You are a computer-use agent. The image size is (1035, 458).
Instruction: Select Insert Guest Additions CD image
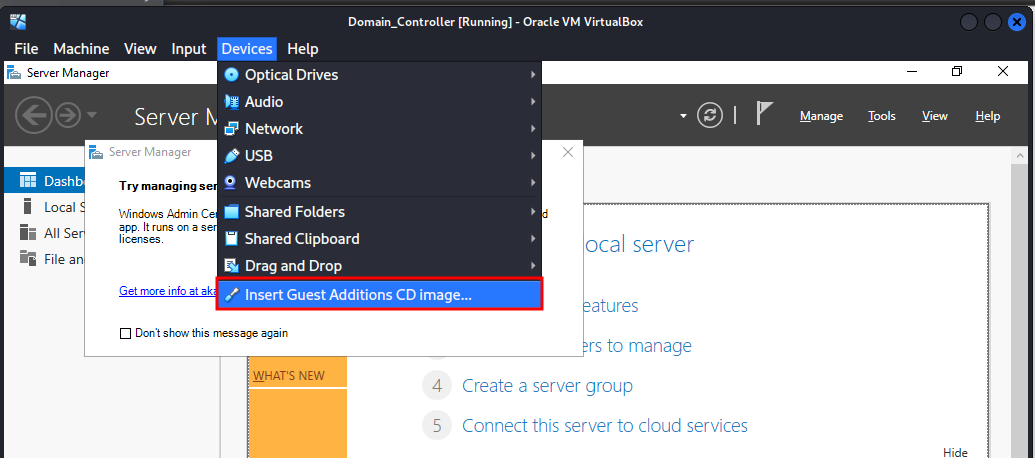(x=380, y=295)
